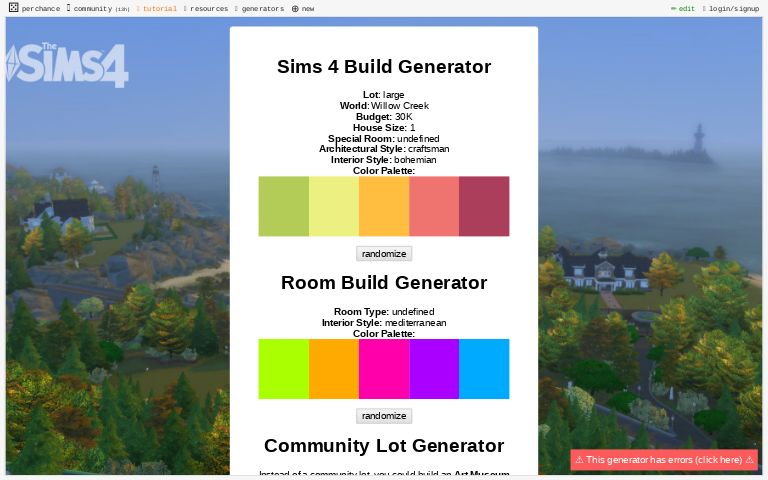The image size is (768, 480).
Task: Click the Community Lot Generator heading
Action: point(384,446)
